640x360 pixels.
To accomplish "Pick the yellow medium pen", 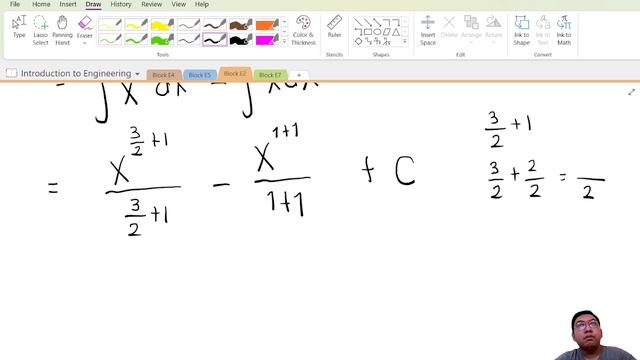I will [136, 24].
